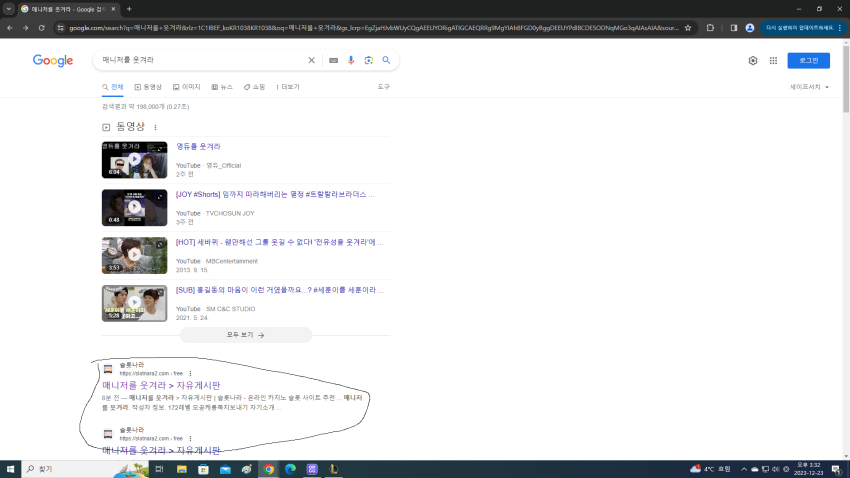Image resolution: width=850 pixels, height=478 pixels.
Task: Bookmark this page with the star
Action: (688, 28)
